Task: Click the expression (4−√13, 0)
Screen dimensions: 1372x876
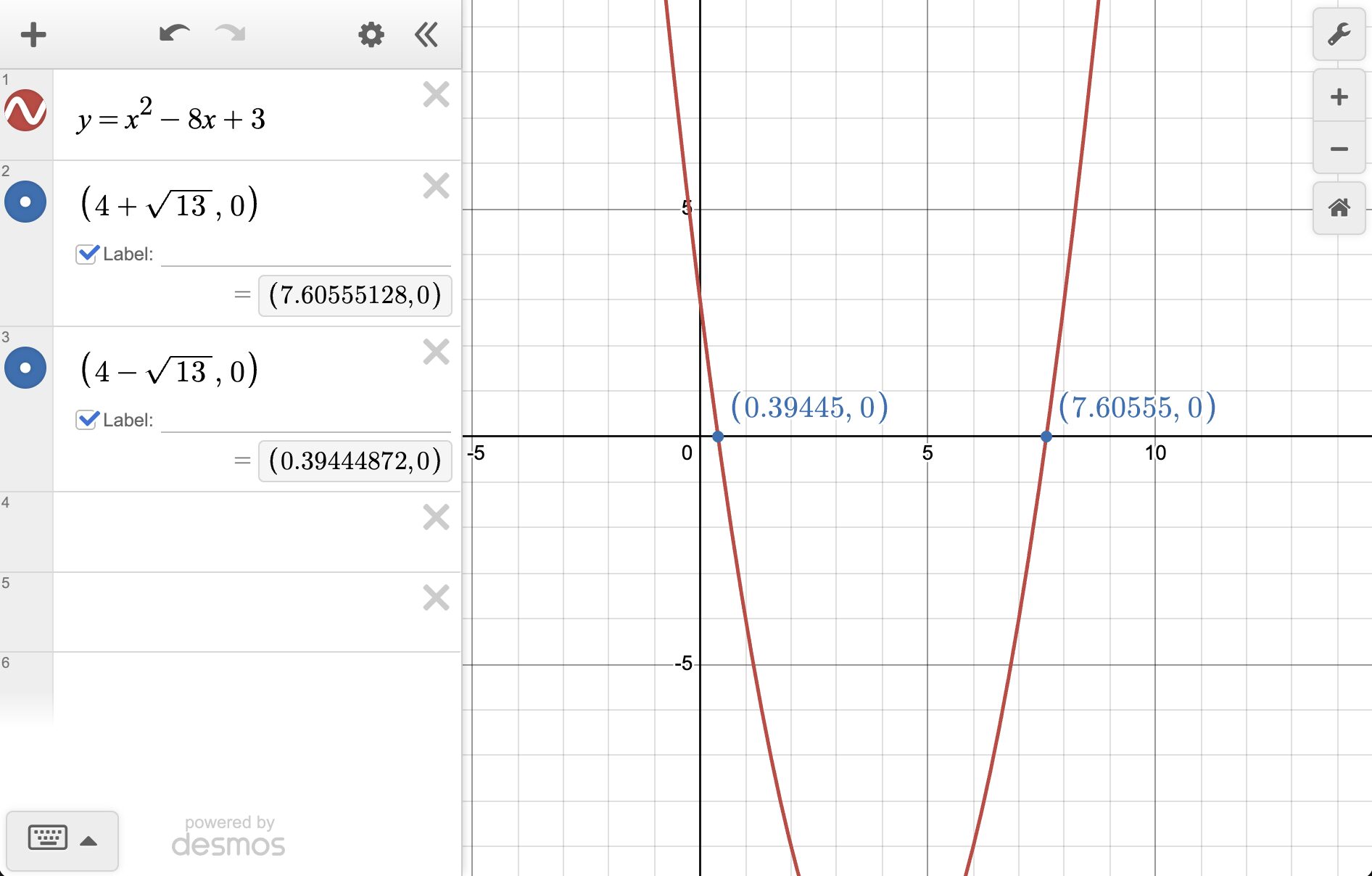Action: coord(169,370)
